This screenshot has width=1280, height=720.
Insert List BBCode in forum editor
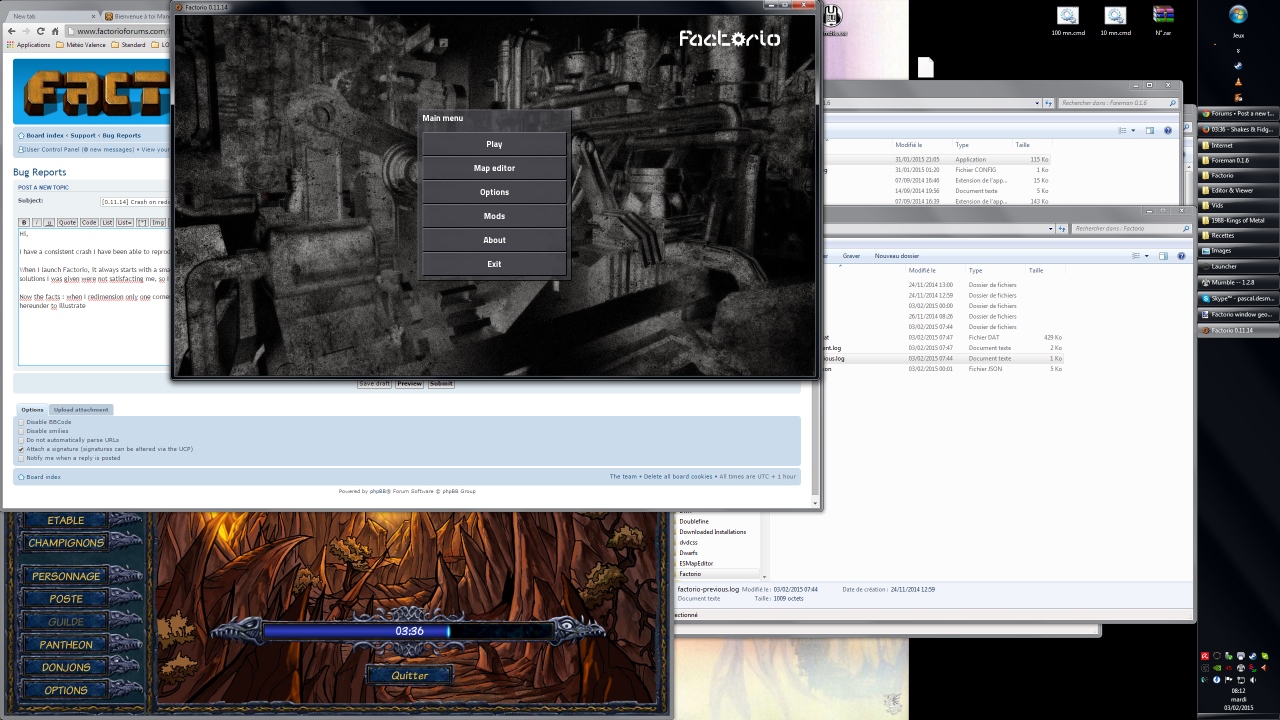pyautogui.click(x=107, y=223)
